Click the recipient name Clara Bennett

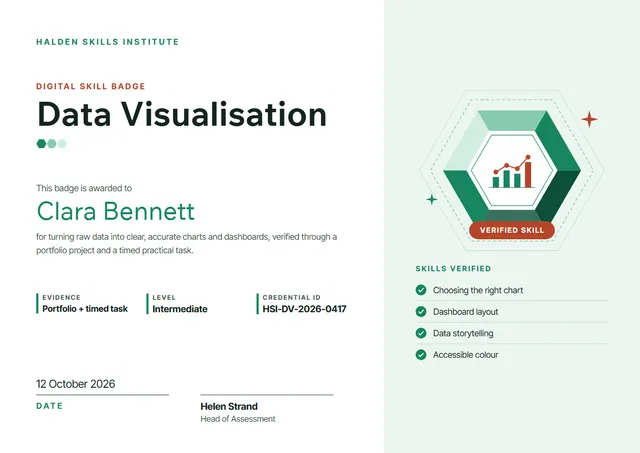click(x=116, y=211)
